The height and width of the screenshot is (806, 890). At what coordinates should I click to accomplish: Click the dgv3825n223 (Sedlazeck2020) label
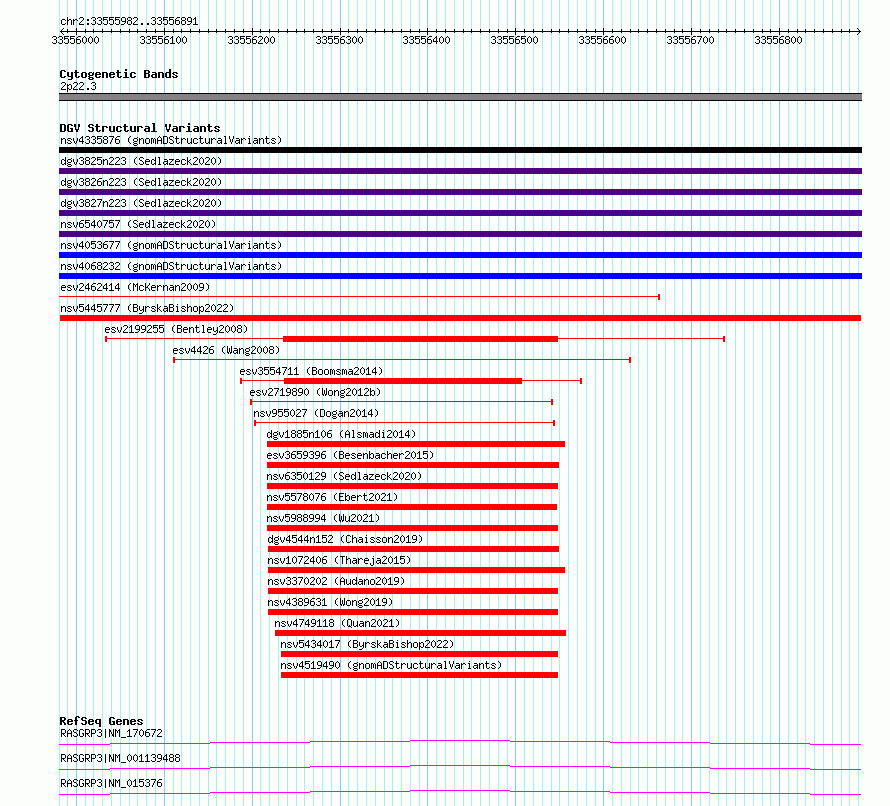pyautogui.click(x=141, y=161)
